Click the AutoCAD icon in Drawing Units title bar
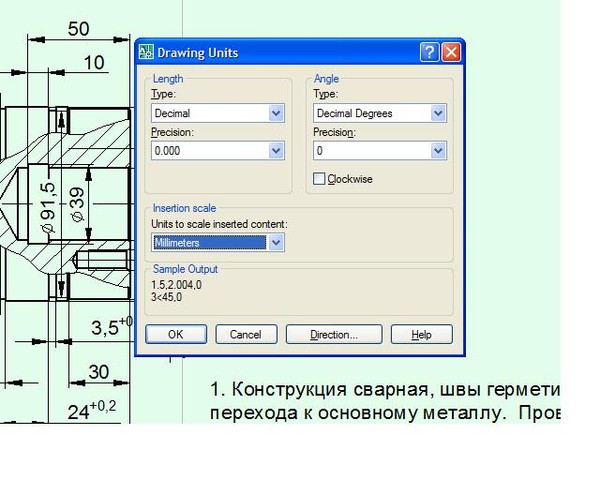600x480 pixels. (x=146, y=52)
